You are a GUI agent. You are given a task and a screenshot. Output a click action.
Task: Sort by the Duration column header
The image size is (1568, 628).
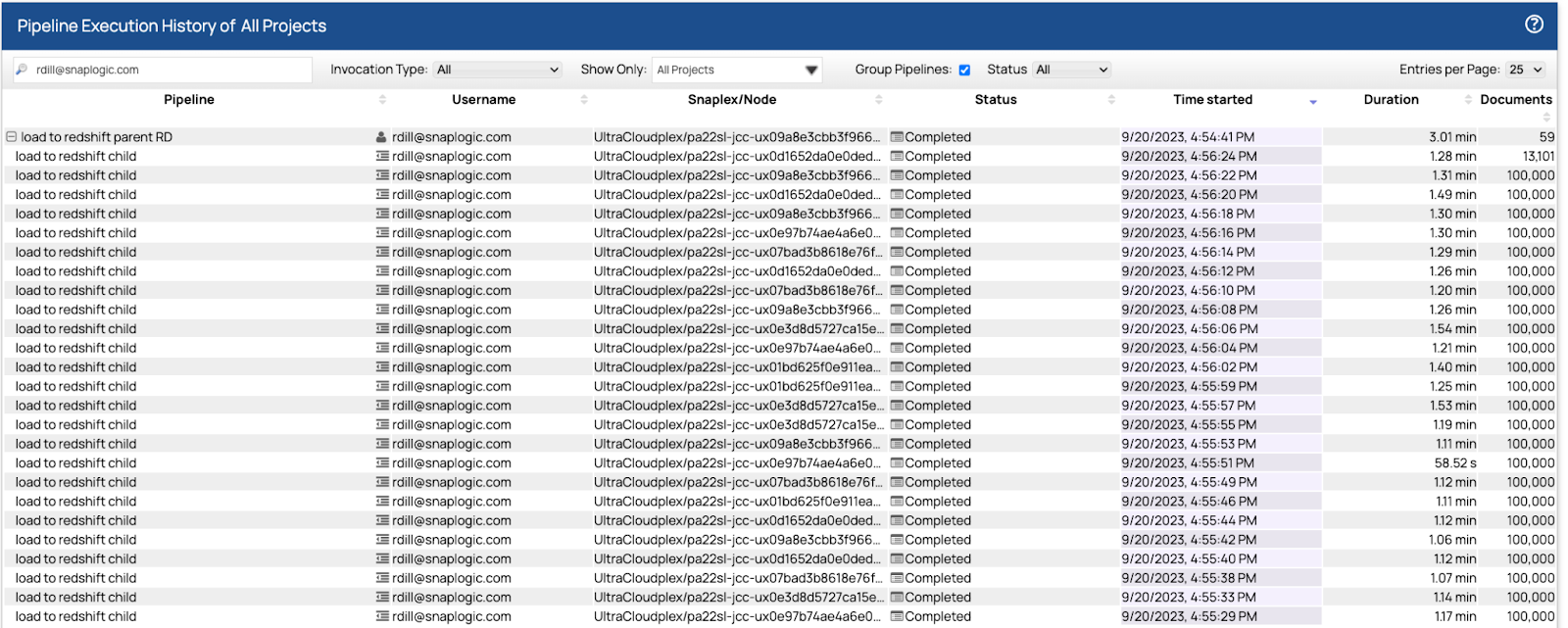1391,100
